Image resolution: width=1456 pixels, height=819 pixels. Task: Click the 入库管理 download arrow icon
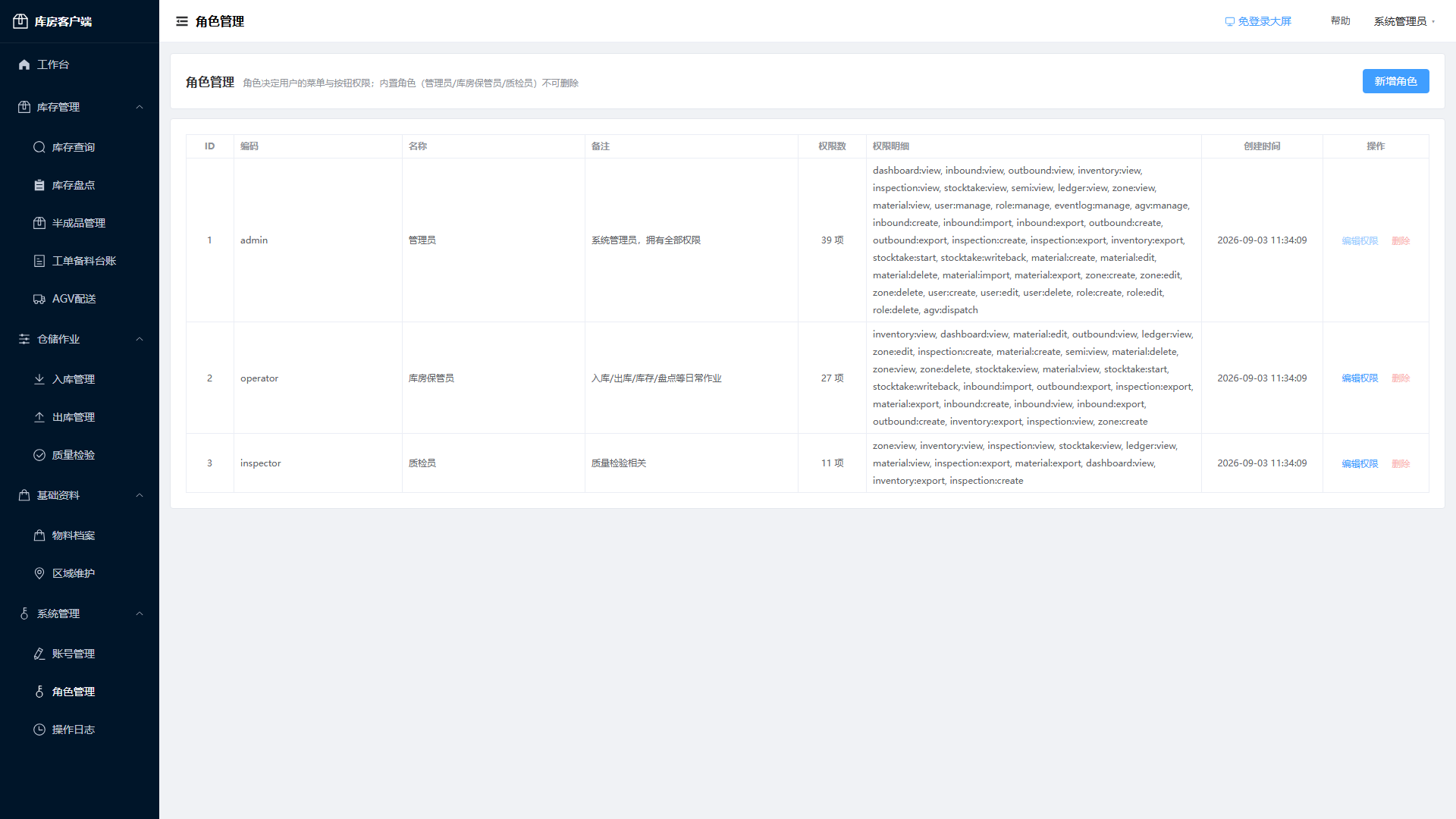(x=39, y=379)
